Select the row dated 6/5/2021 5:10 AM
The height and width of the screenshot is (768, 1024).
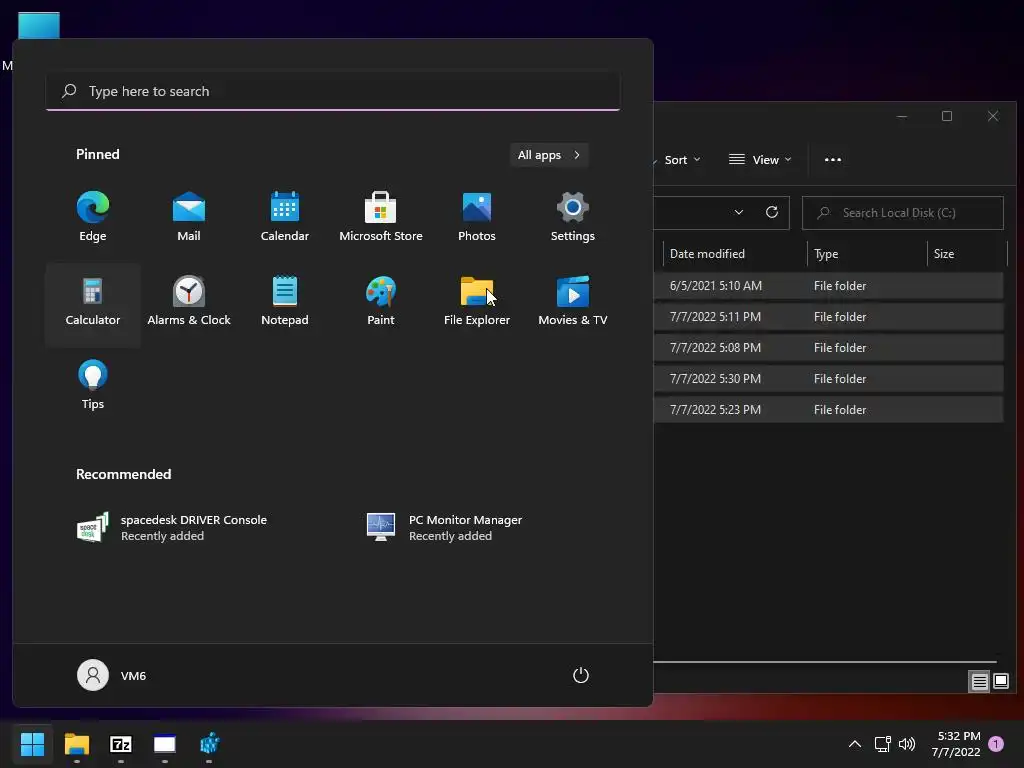click(x=828, y=286)
